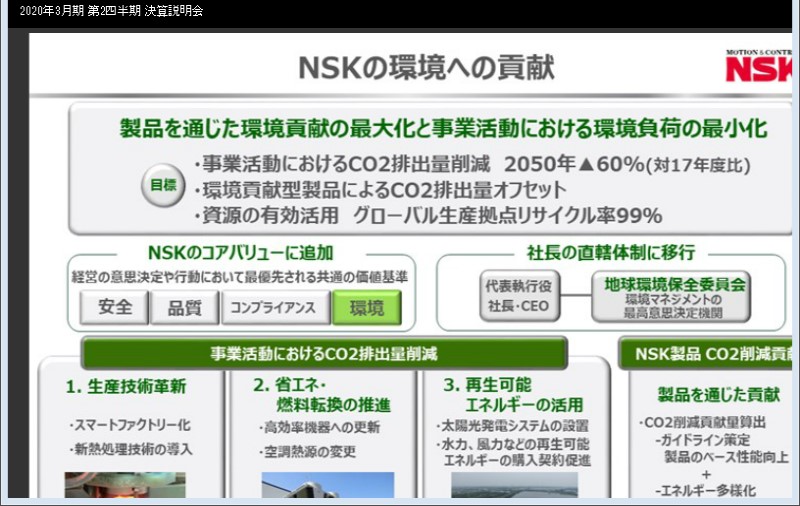800x506 pixels.
Task: Click the heading 製品を通じた貢献
Action: pyautogui.click(x=718, y=394)
